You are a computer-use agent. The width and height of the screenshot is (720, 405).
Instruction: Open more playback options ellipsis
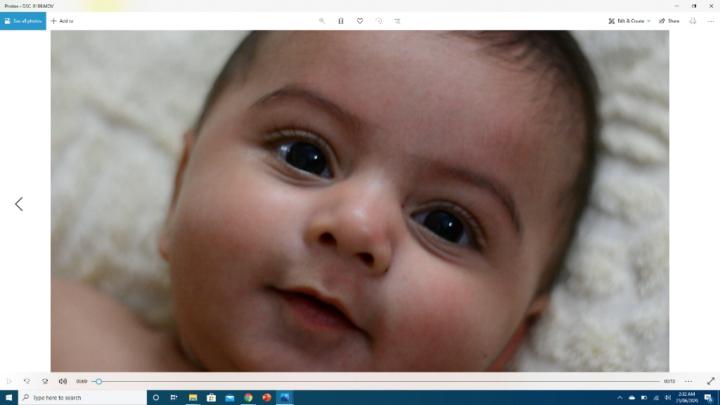(688, 381)
